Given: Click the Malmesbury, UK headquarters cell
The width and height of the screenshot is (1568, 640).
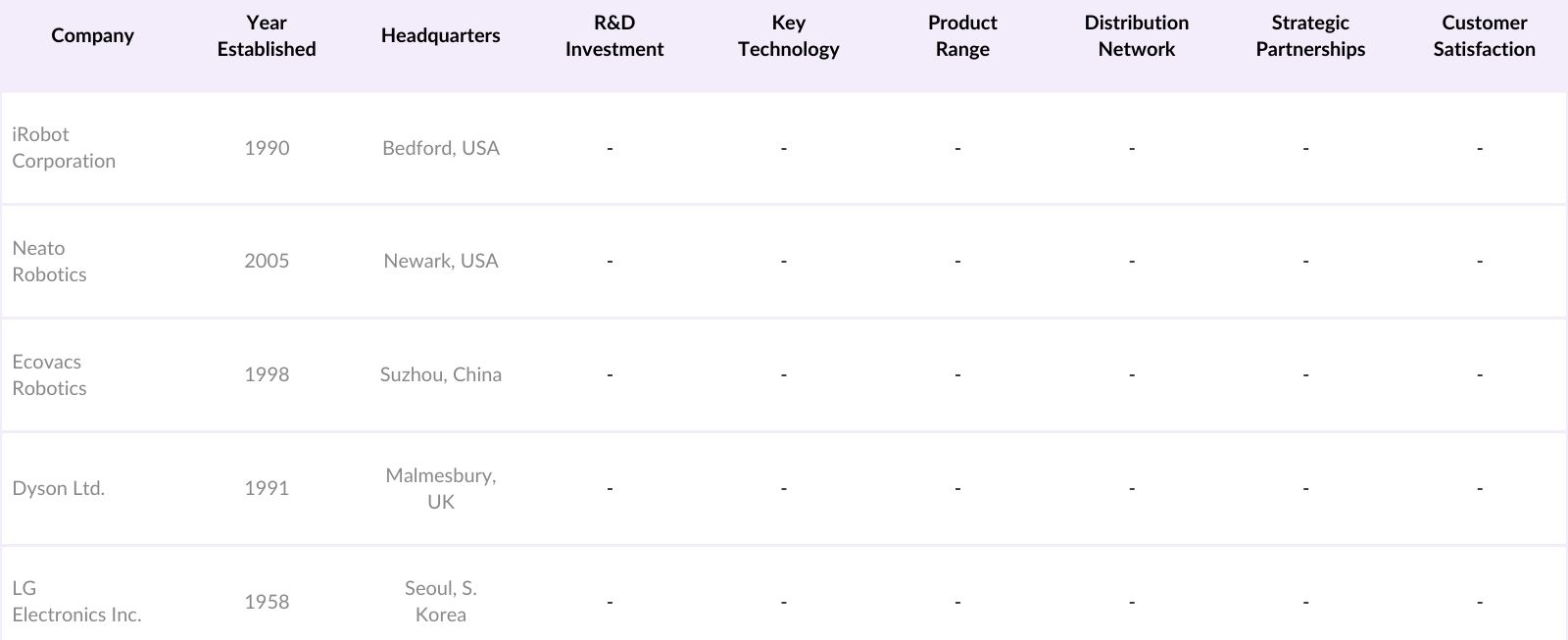Looking at the screenshot, I should tap(441, 488).
